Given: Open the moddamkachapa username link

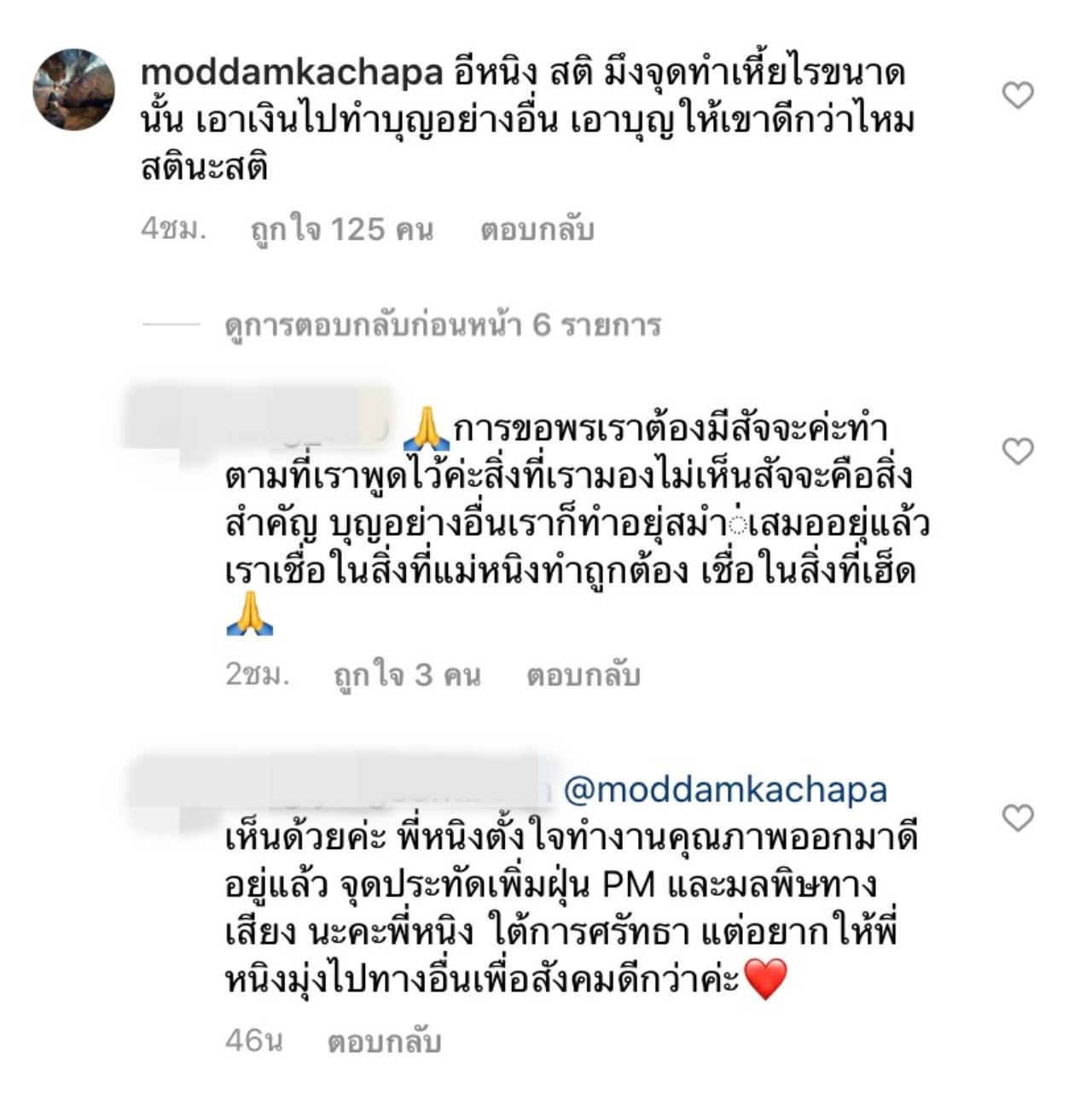Looking at the screenshot, I should [x=292, y=73].
